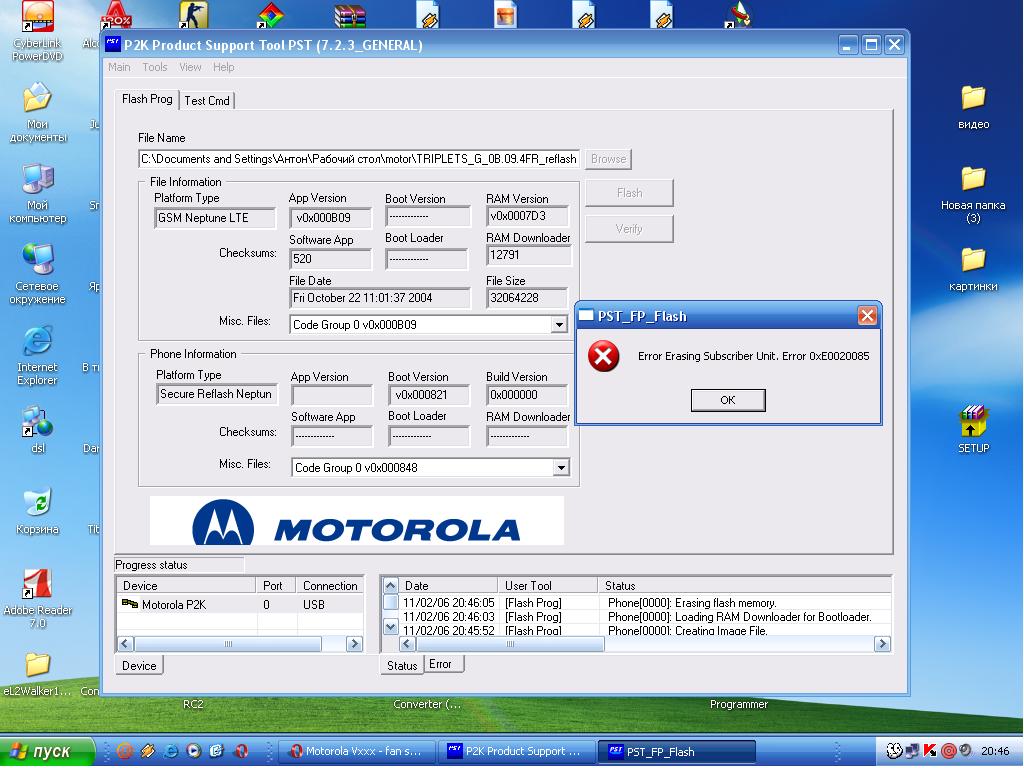Click device list scroll left arrow
Viewport: 1024px width, 768px height.
click(x=125, y=644)
